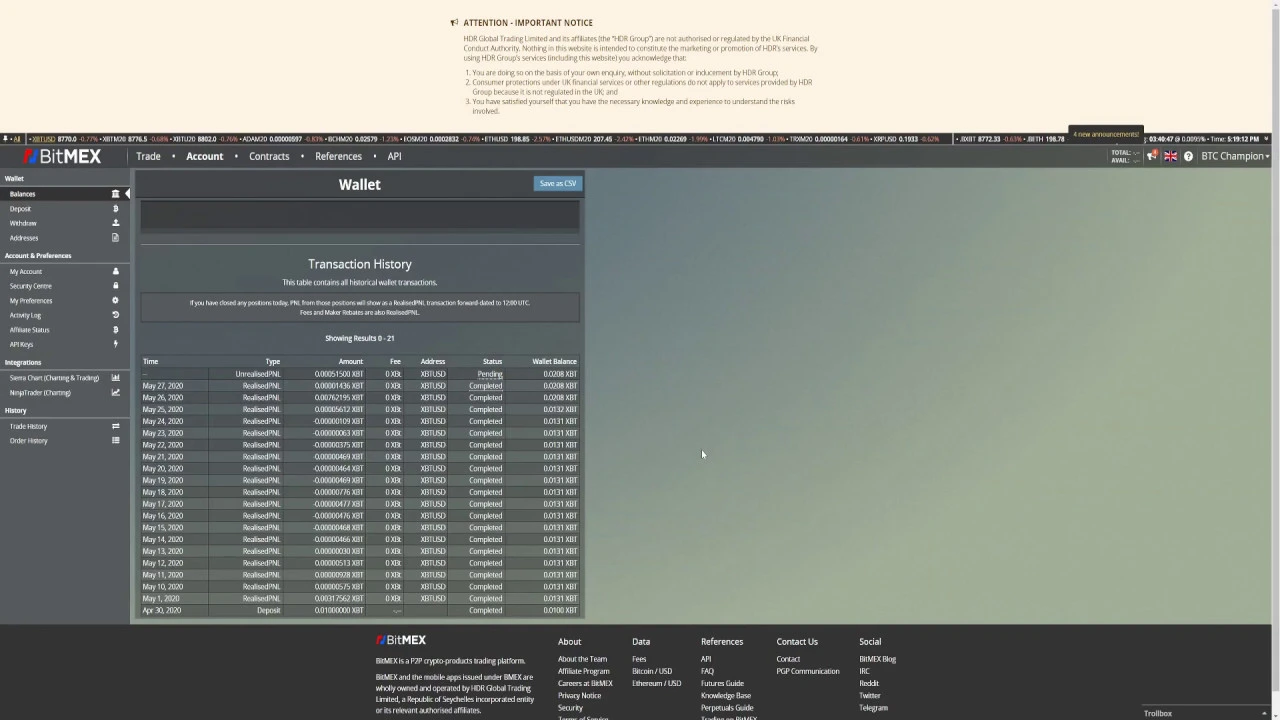Open the help question mark icon

pyautogui.click(x=1188, y=156)
